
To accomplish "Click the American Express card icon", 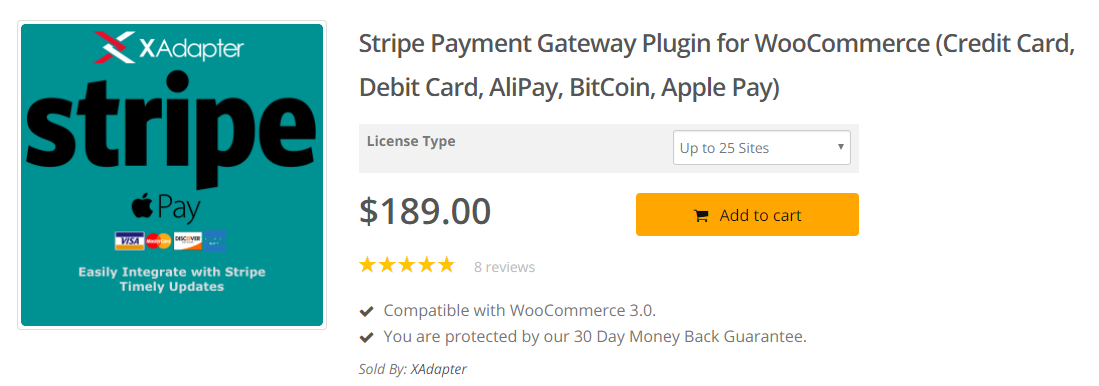I will [215, 241].
